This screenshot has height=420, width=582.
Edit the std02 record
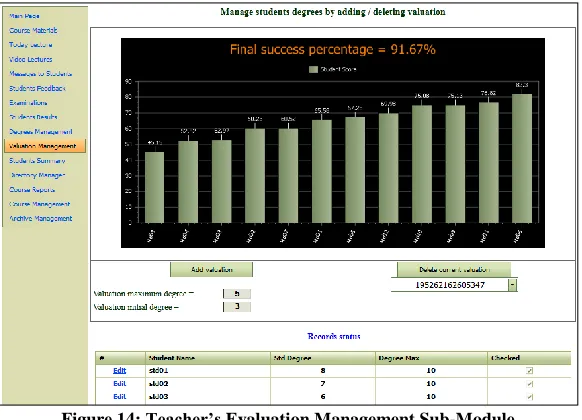tap(120, 384)
